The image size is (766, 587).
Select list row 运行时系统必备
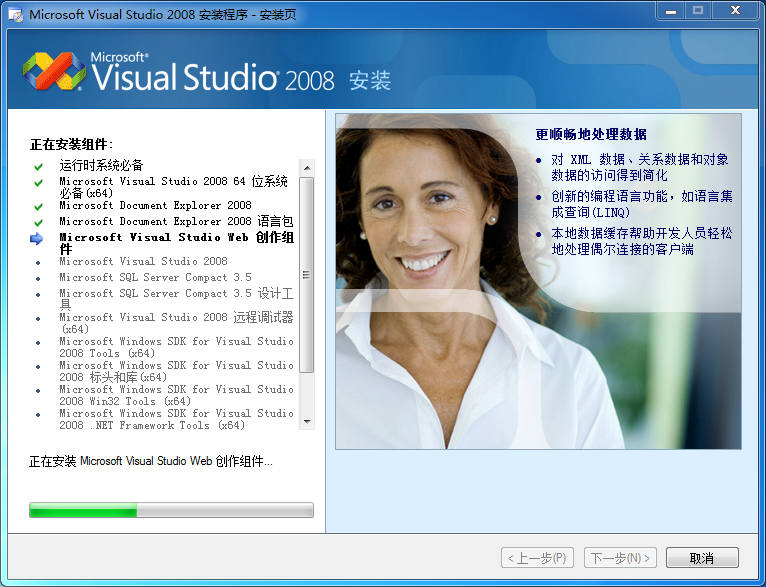101,166
